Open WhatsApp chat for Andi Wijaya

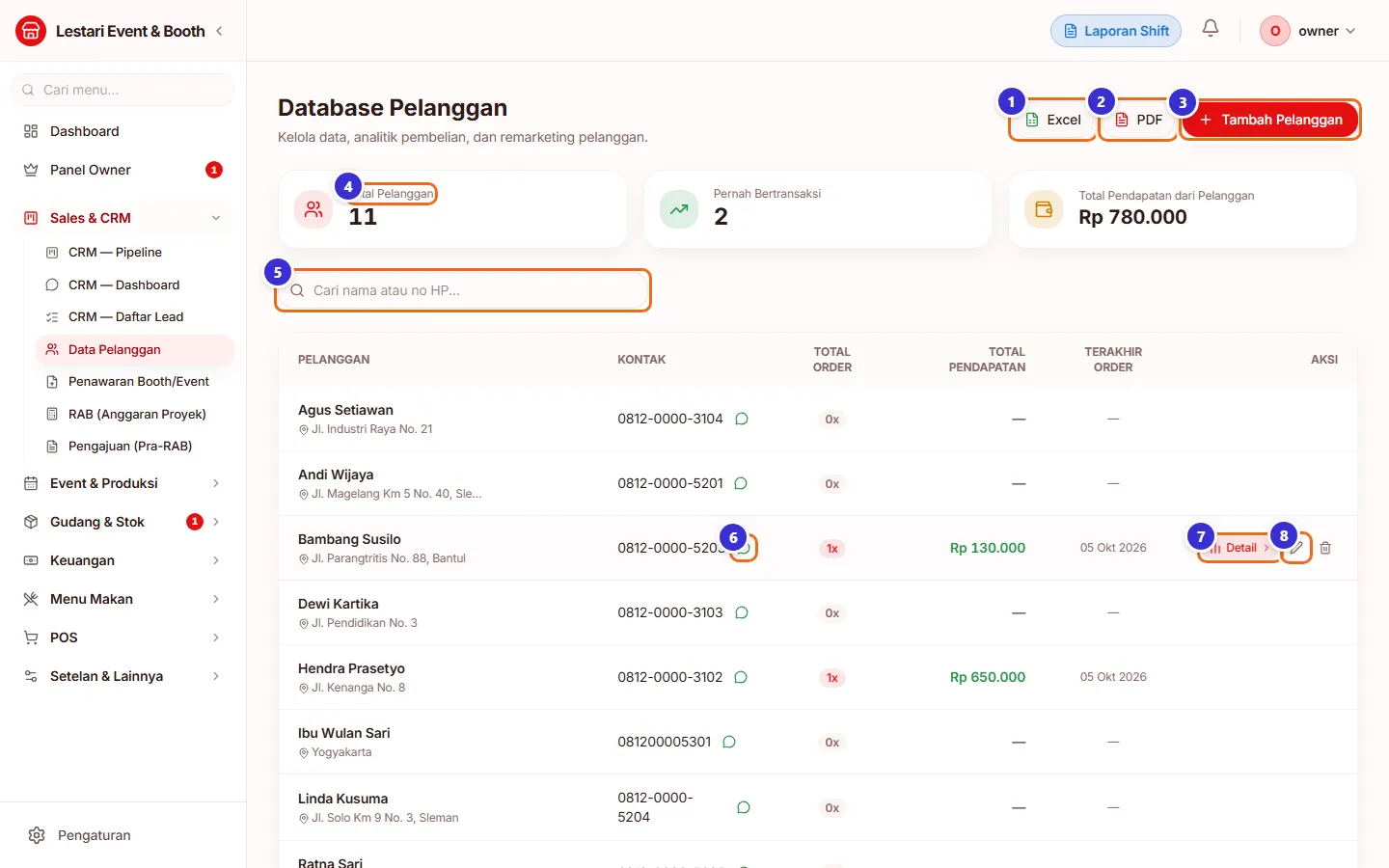pos(741,483)
